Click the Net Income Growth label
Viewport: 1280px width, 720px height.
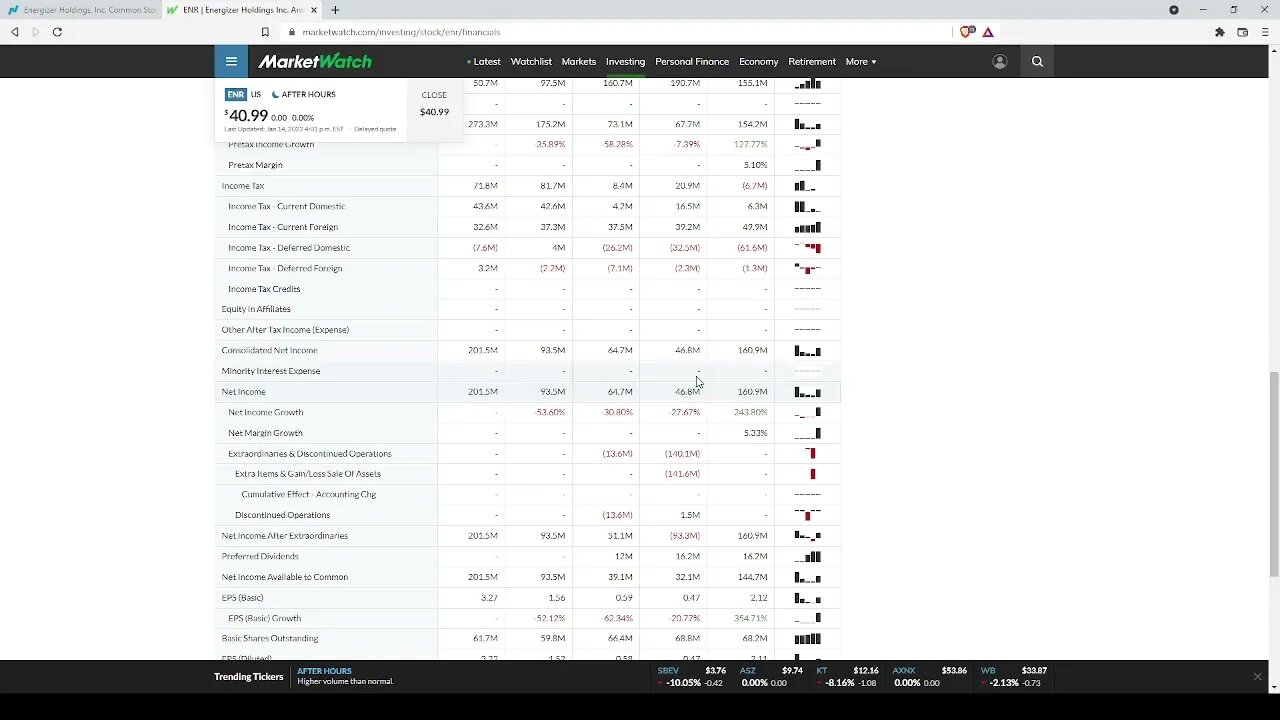tap(266, 412)
